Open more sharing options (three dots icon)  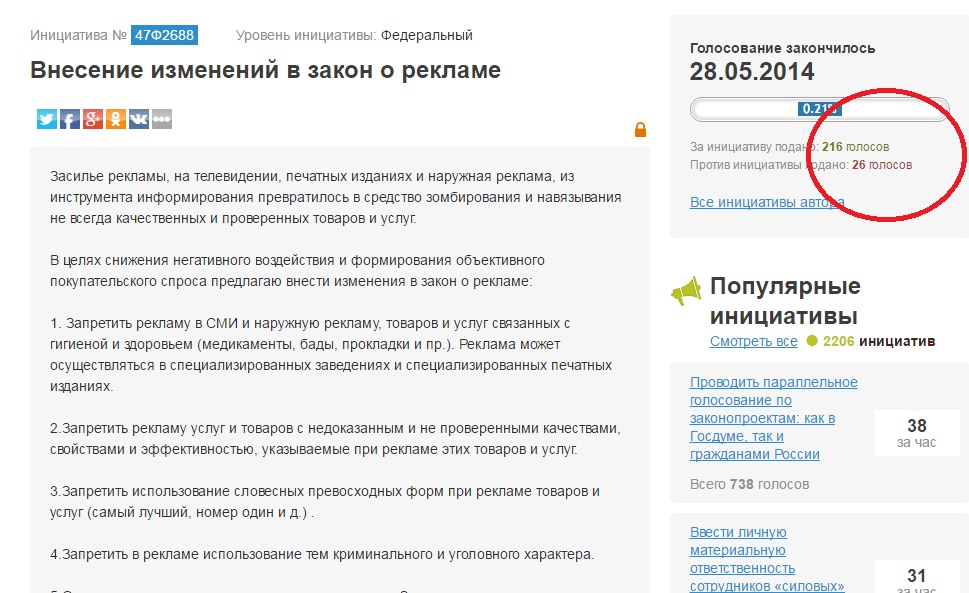(x=161, y=119)
